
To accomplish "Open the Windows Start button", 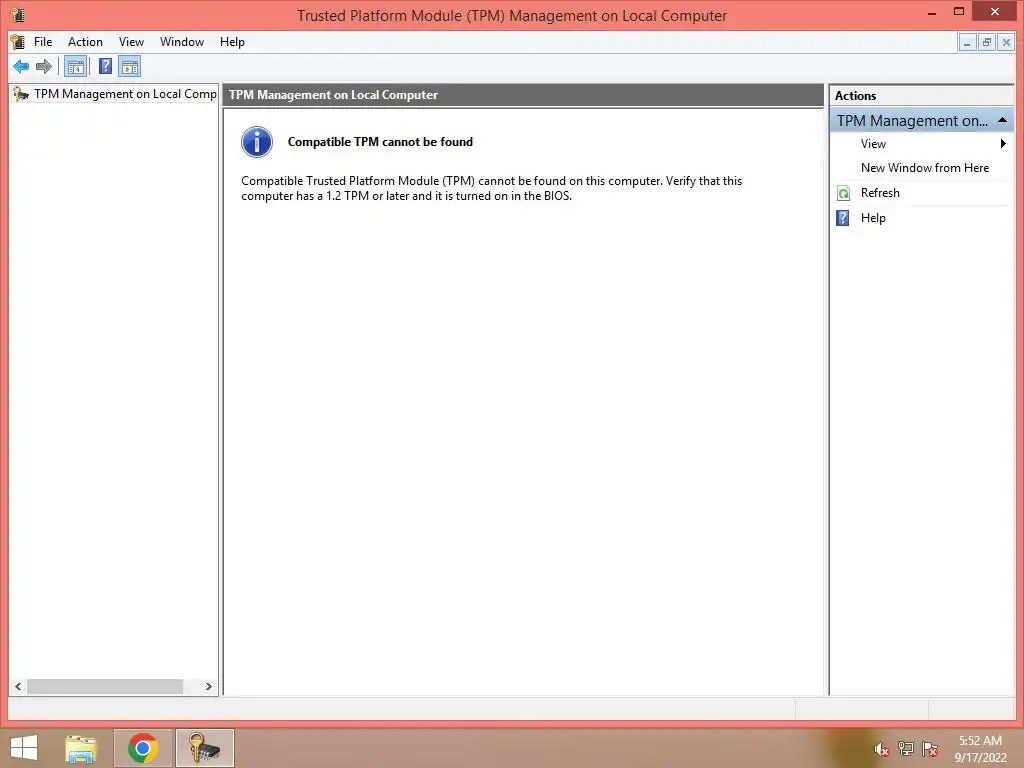I will (x=24, y=748).
